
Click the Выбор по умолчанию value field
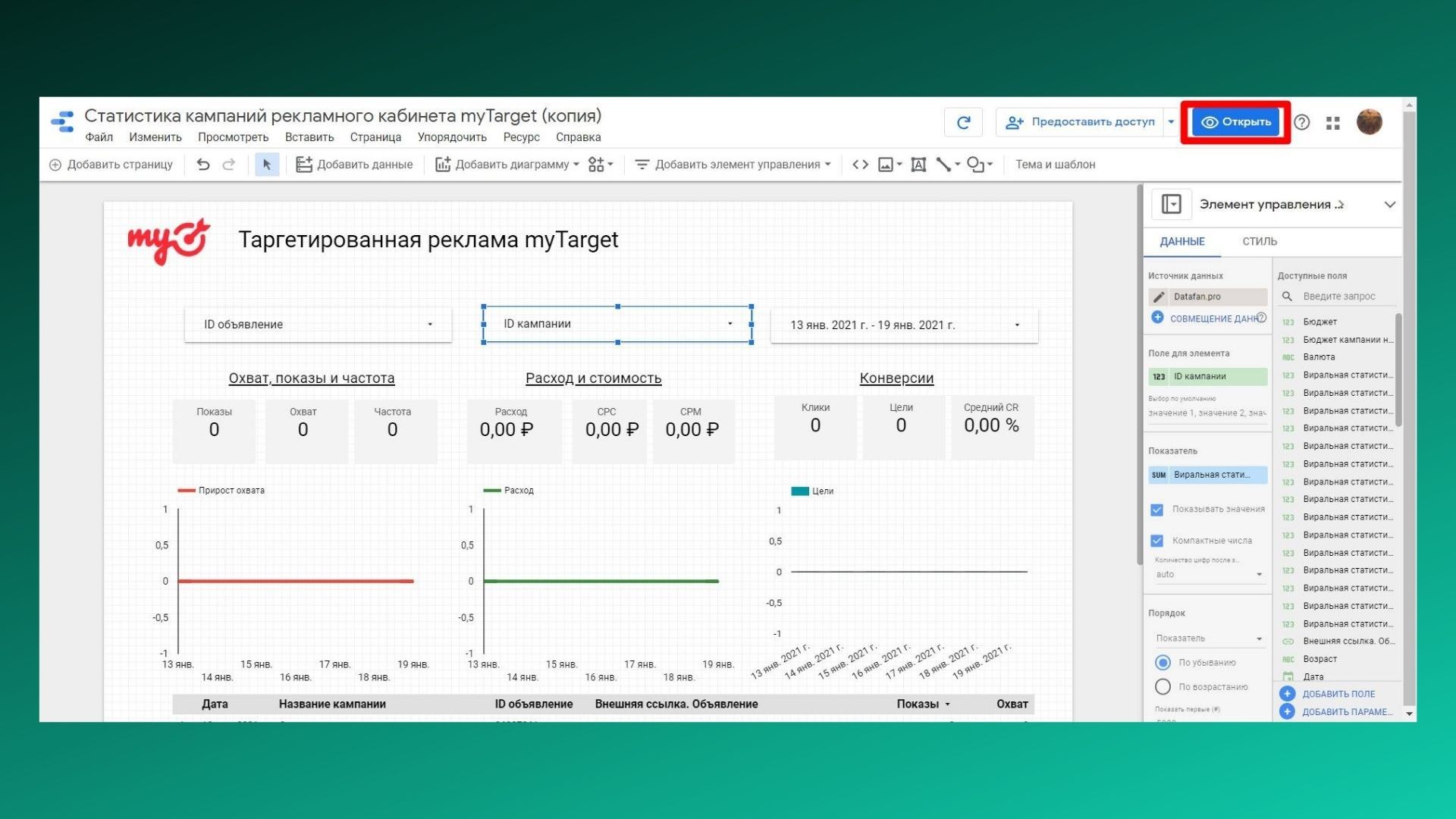tap(1207, 413)
